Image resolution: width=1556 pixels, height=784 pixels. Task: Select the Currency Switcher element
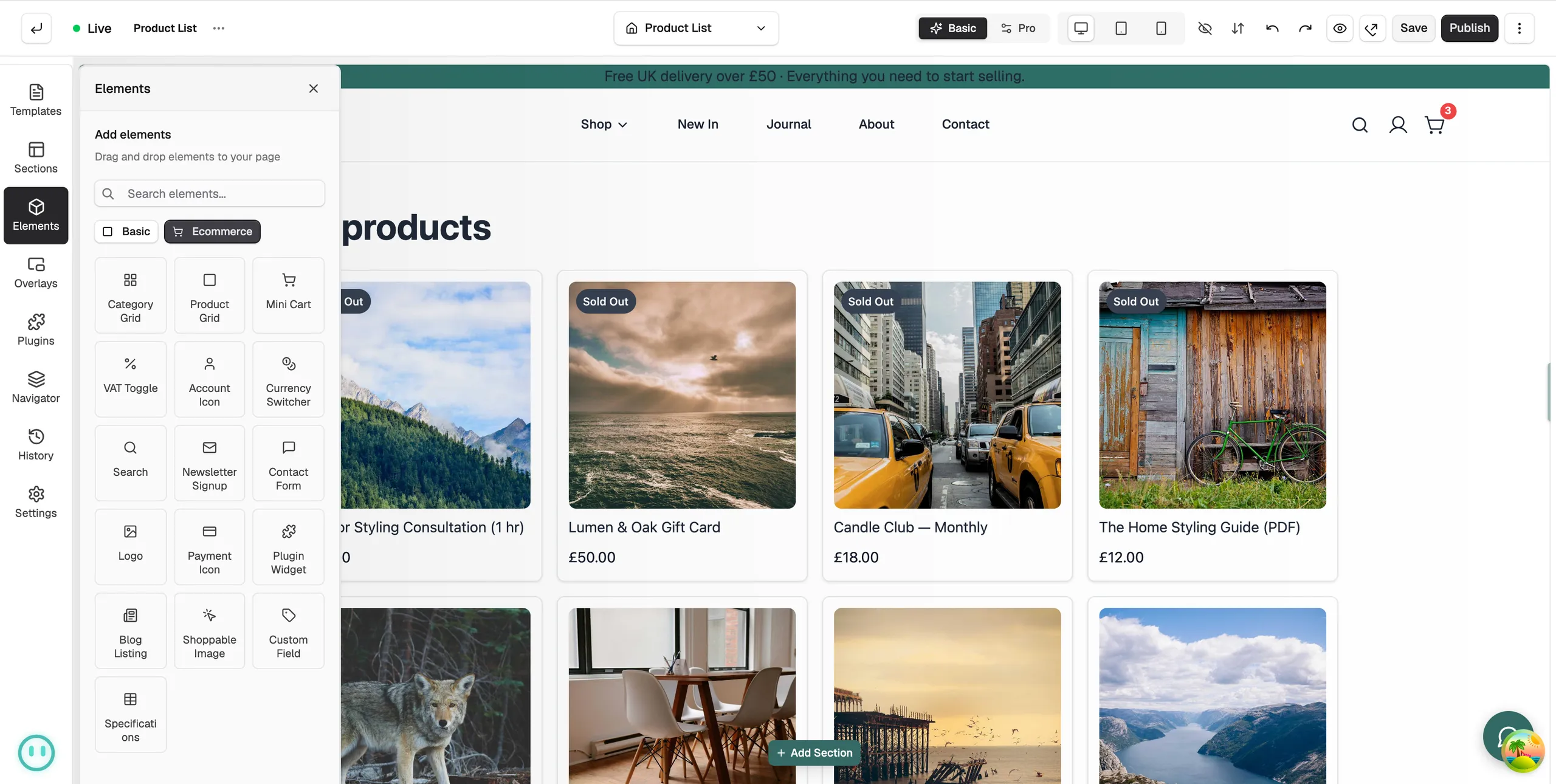click(288, 379)
